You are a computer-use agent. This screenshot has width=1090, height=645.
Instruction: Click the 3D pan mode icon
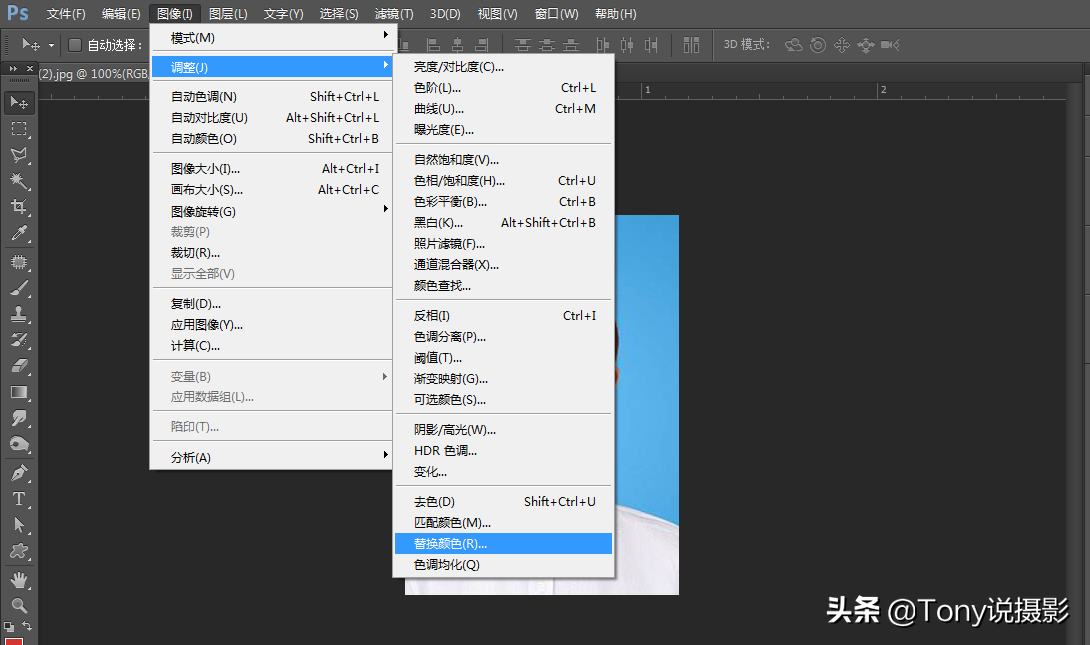tap(842, 45)
